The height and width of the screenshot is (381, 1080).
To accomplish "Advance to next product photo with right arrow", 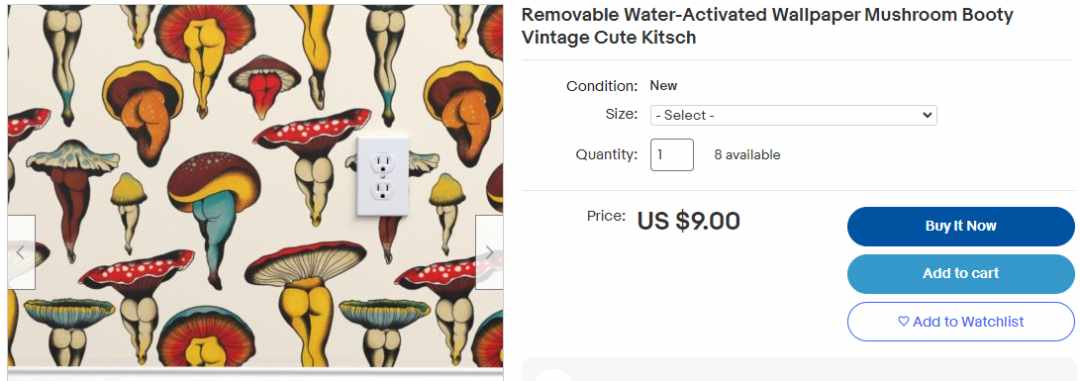I will 489,253.
